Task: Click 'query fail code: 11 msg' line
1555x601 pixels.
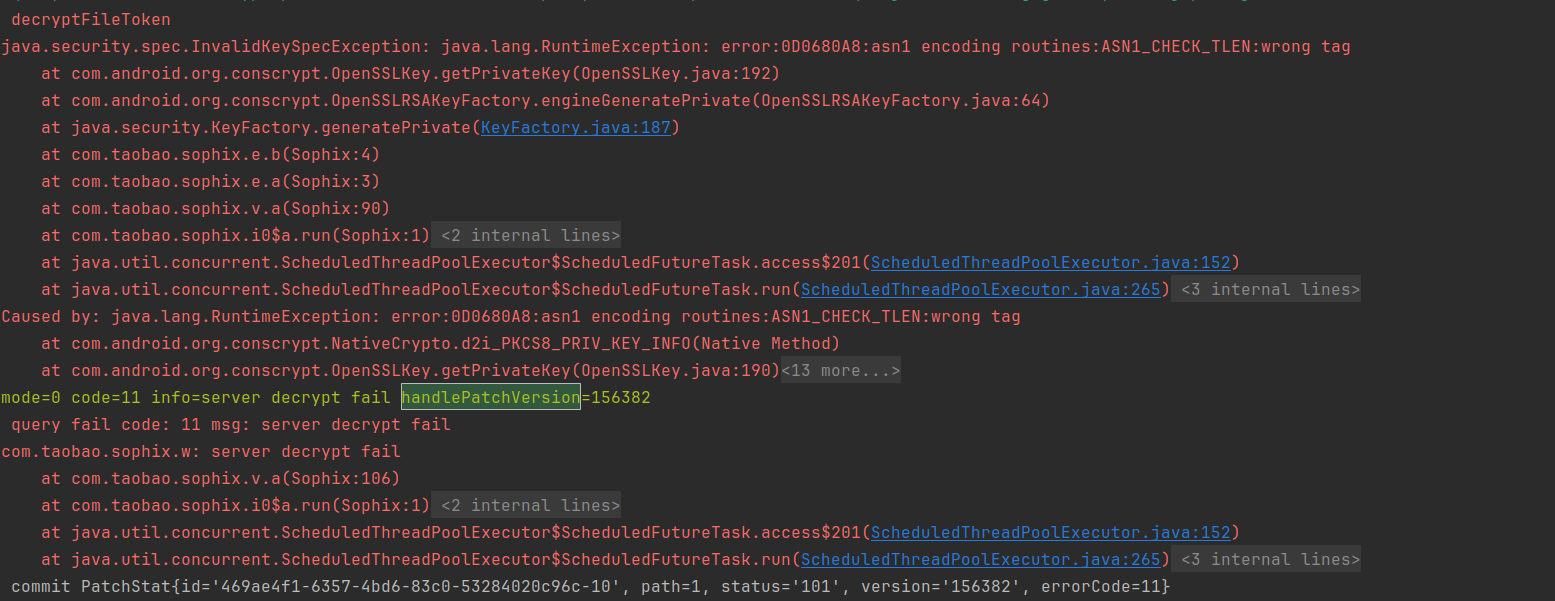Action: click(231, 424)
